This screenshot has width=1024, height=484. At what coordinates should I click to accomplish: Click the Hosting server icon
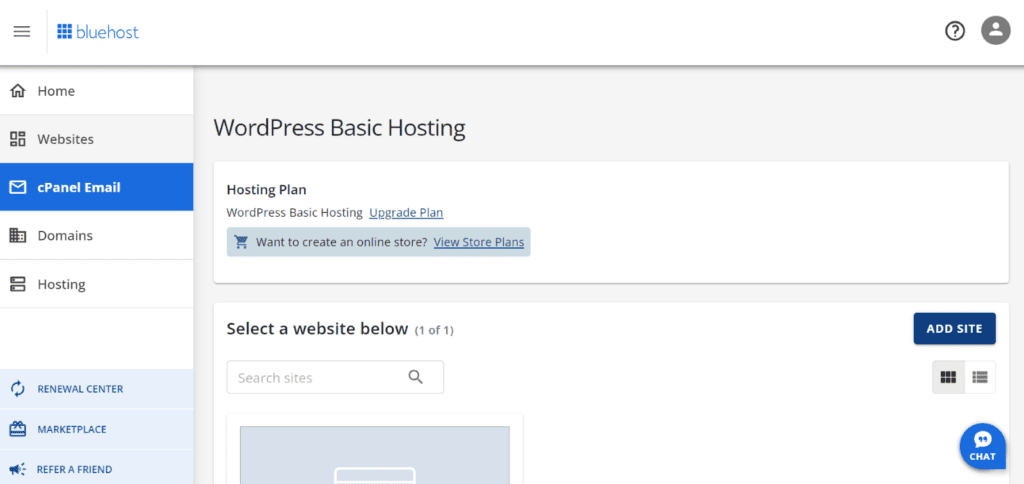(x=18, y=284)
